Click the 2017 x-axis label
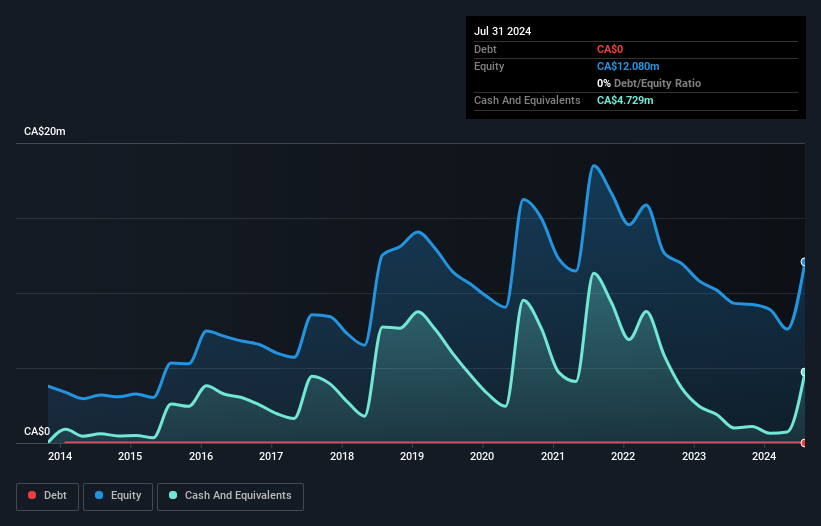This screenshot has width=821, height=526. coord(271,456)
